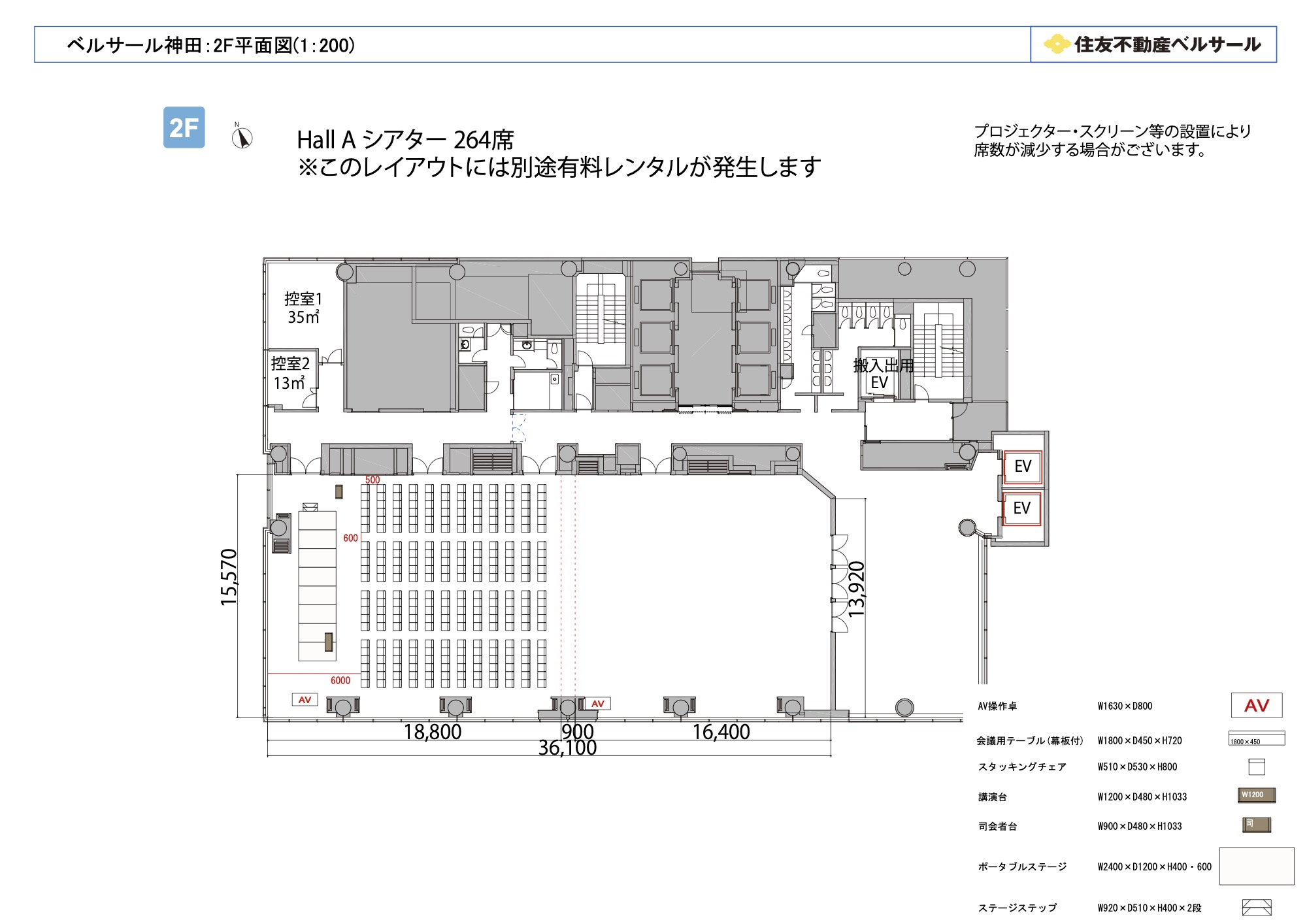Click the 18,800 dimension label

433,732
